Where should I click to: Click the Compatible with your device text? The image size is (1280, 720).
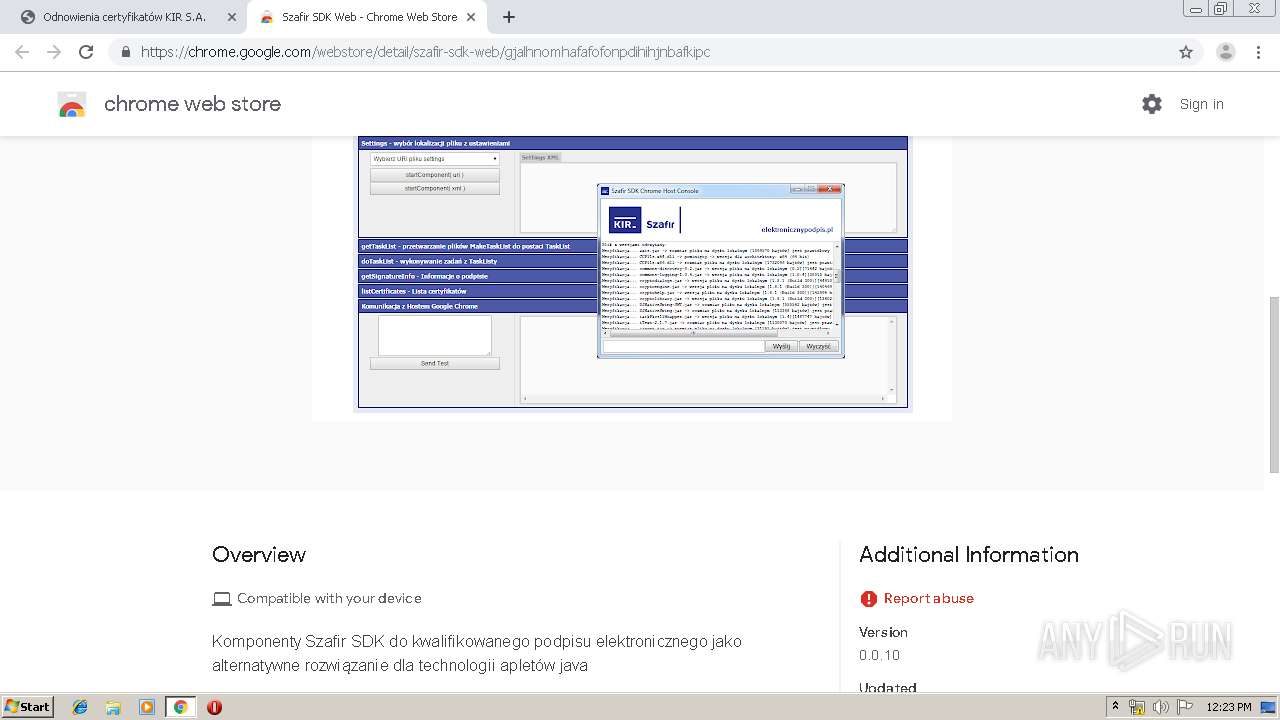(329, 598)
